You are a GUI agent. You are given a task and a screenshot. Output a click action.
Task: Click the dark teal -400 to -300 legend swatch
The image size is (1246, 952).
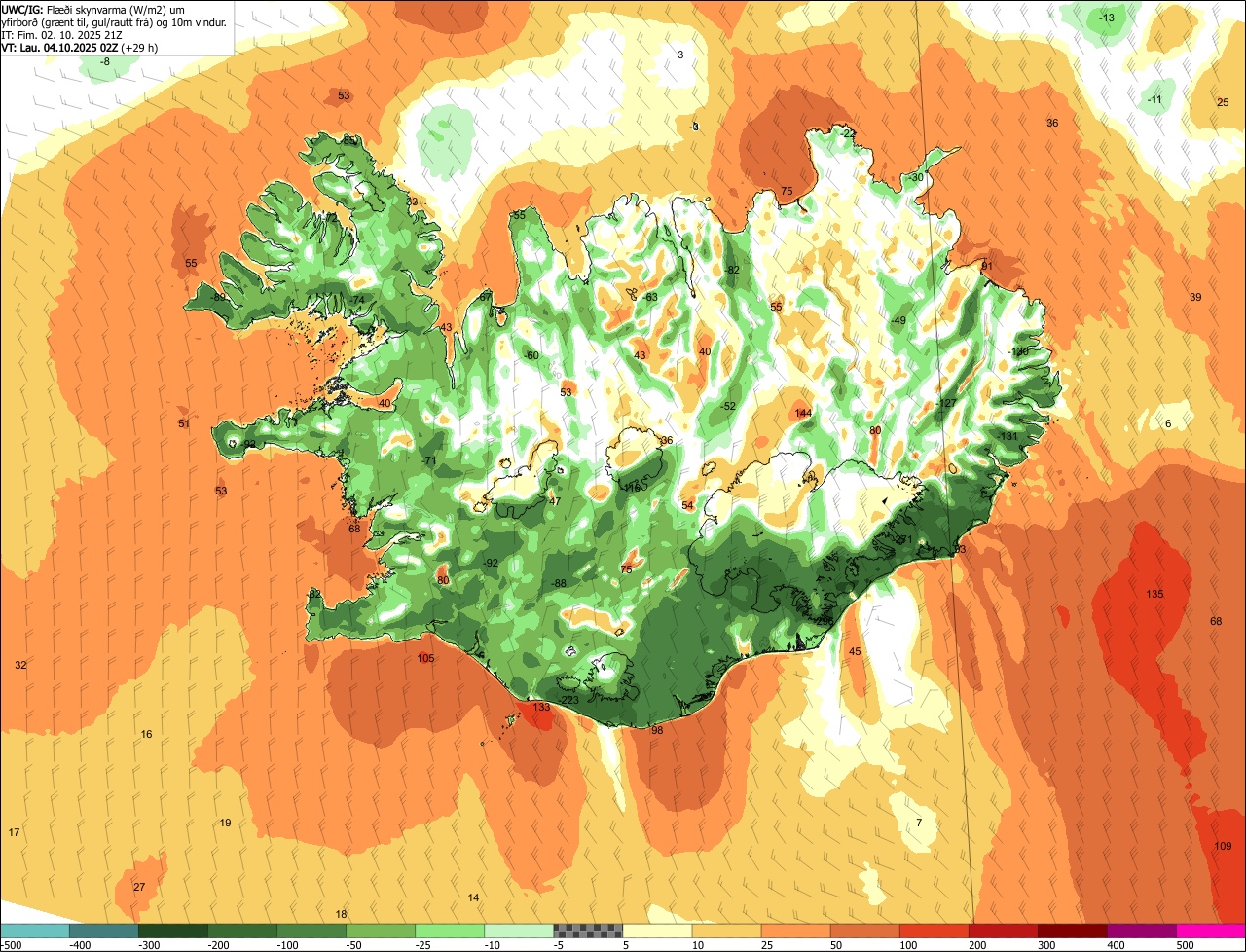pyautogui.click(x=104, y=930)
